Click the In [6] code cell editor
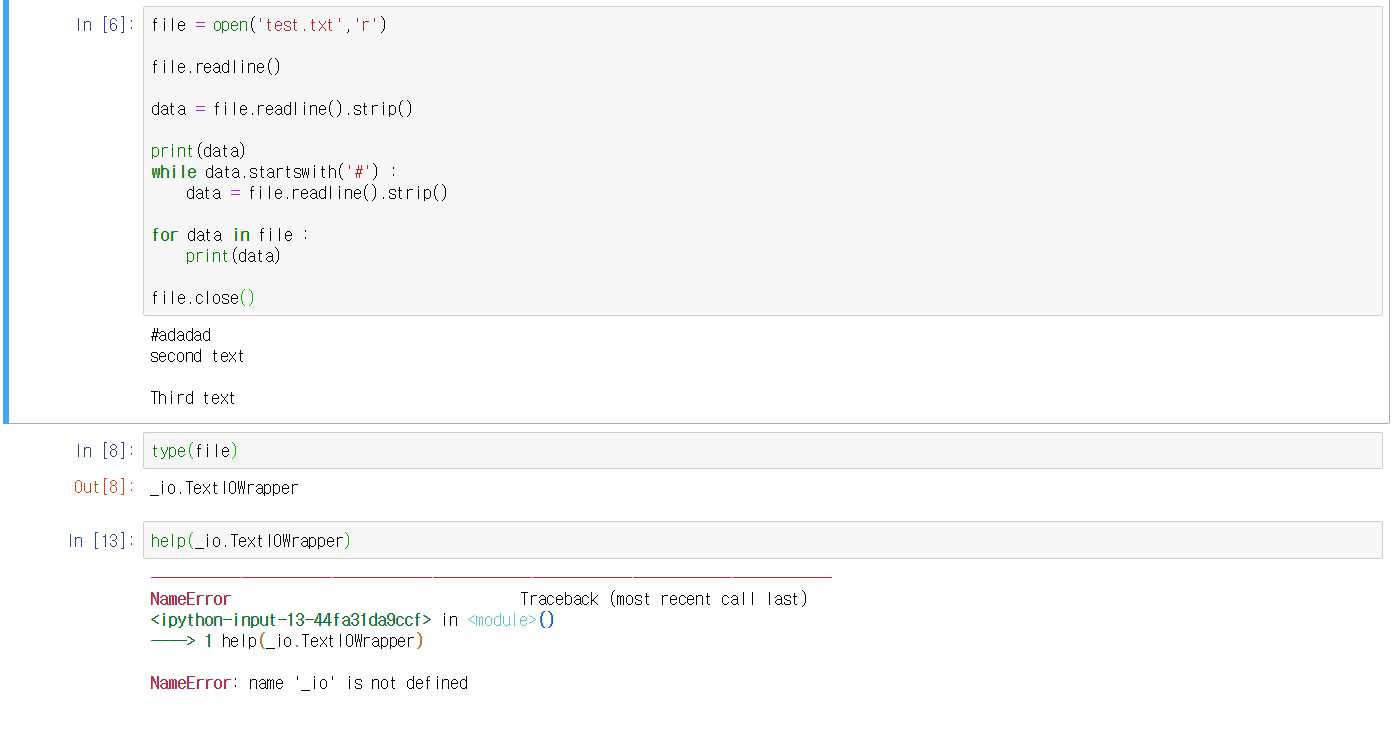 pyautogui.click(x=762, y=161)
